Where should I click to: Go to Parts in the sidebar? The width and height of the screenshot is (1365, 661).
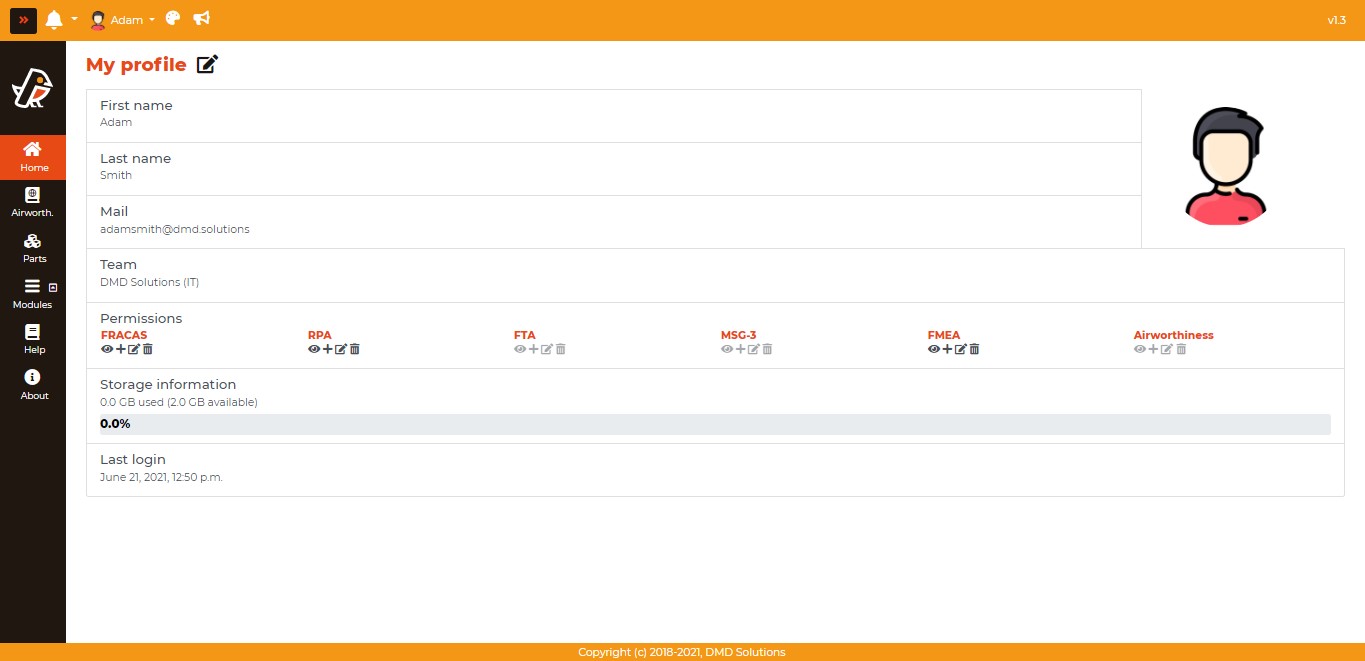pos(33,247)
